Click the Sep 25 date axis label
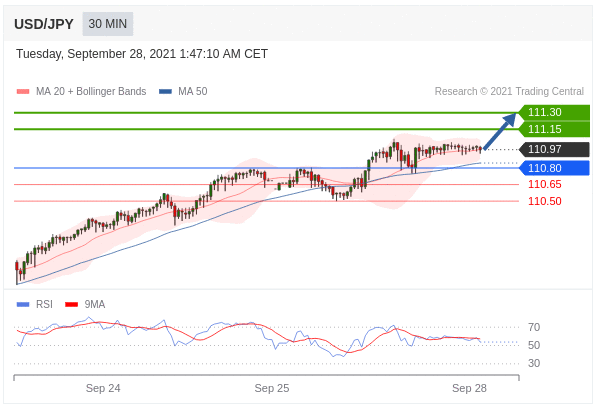The width and height of the screenshot is (595, 407). pos(272,388)
